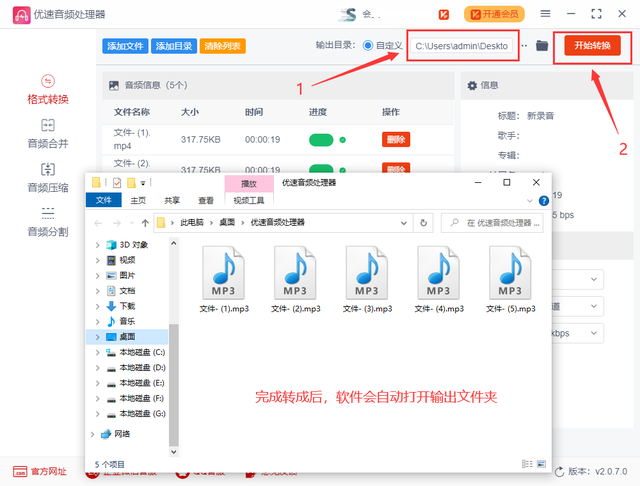The width and height of the screenshot is (640, 486).
Task: Select 文档 in Explorer navigation tree
Action: [127, 291]
